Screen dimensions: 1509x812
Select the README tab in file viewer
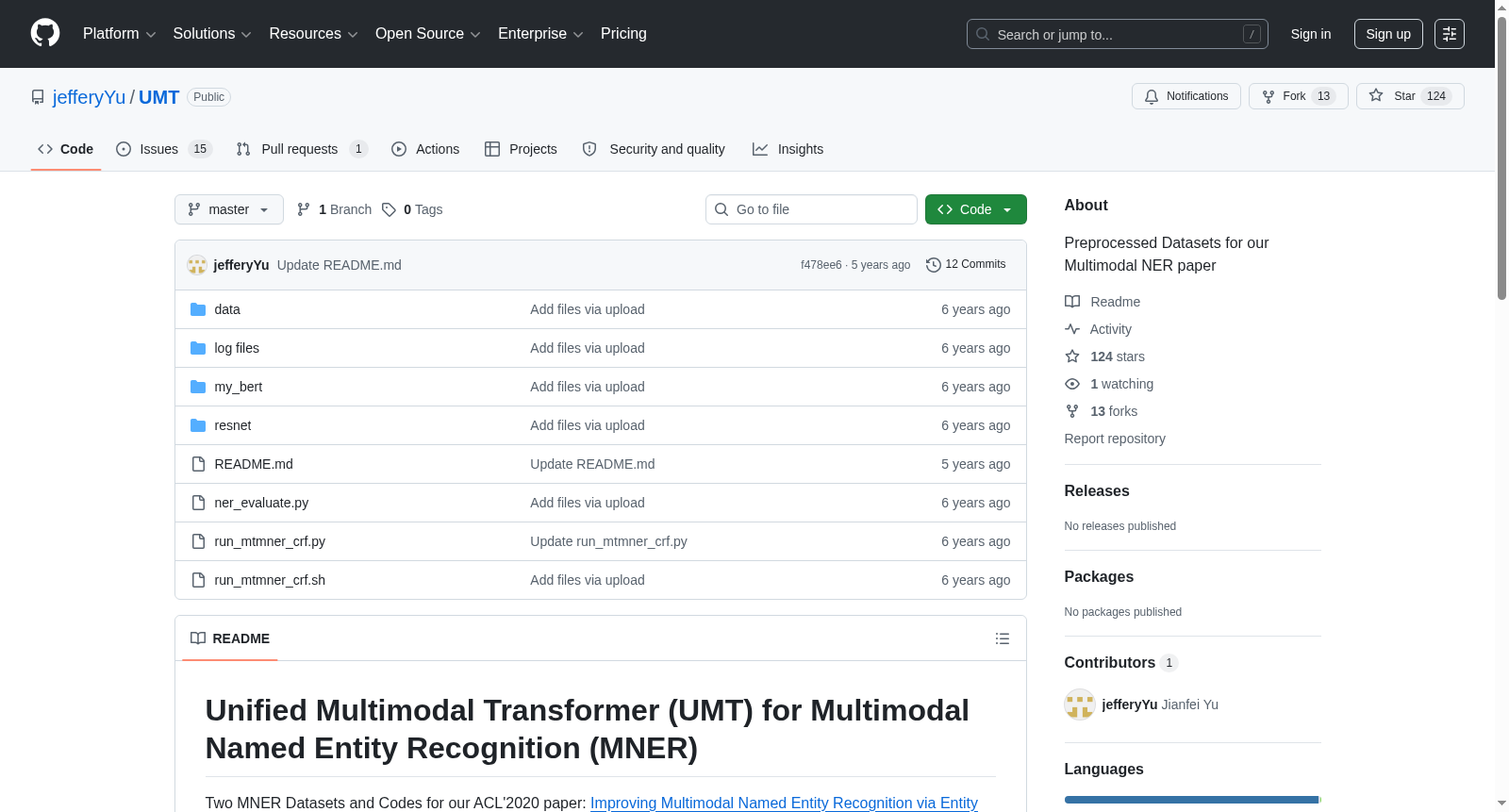point(230,638)
